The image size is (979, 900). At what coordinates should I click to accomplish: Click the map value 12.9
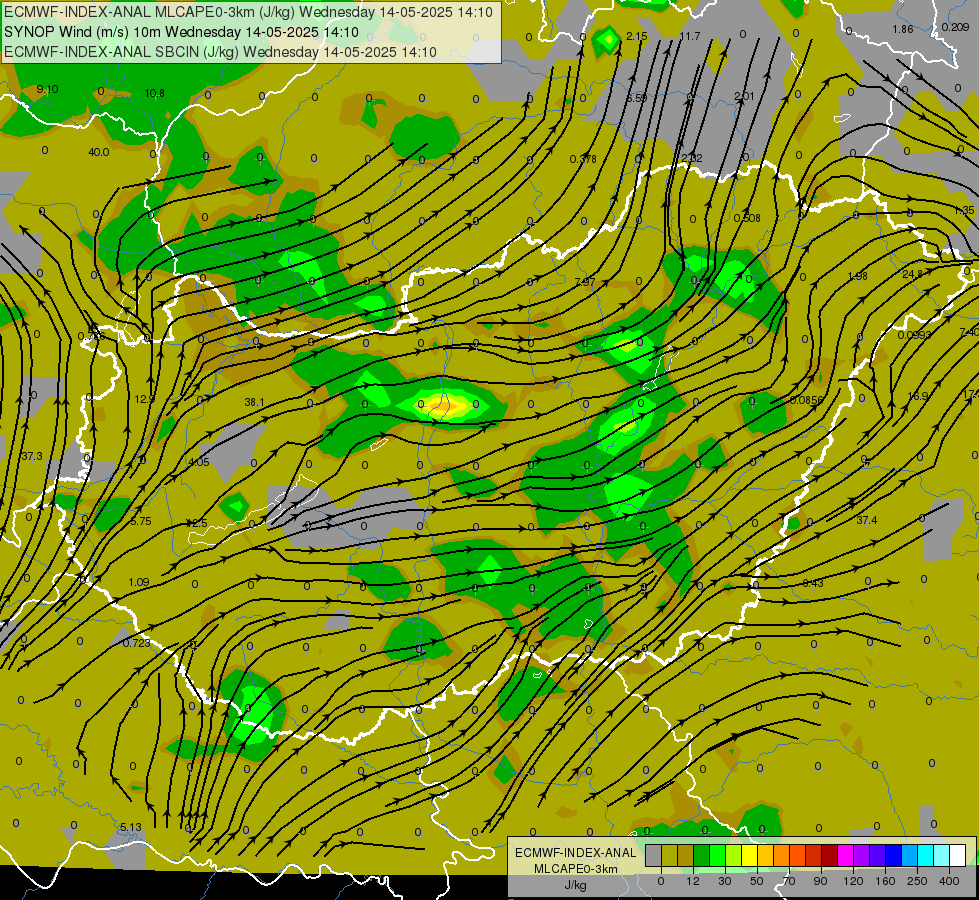click(144, 399)
